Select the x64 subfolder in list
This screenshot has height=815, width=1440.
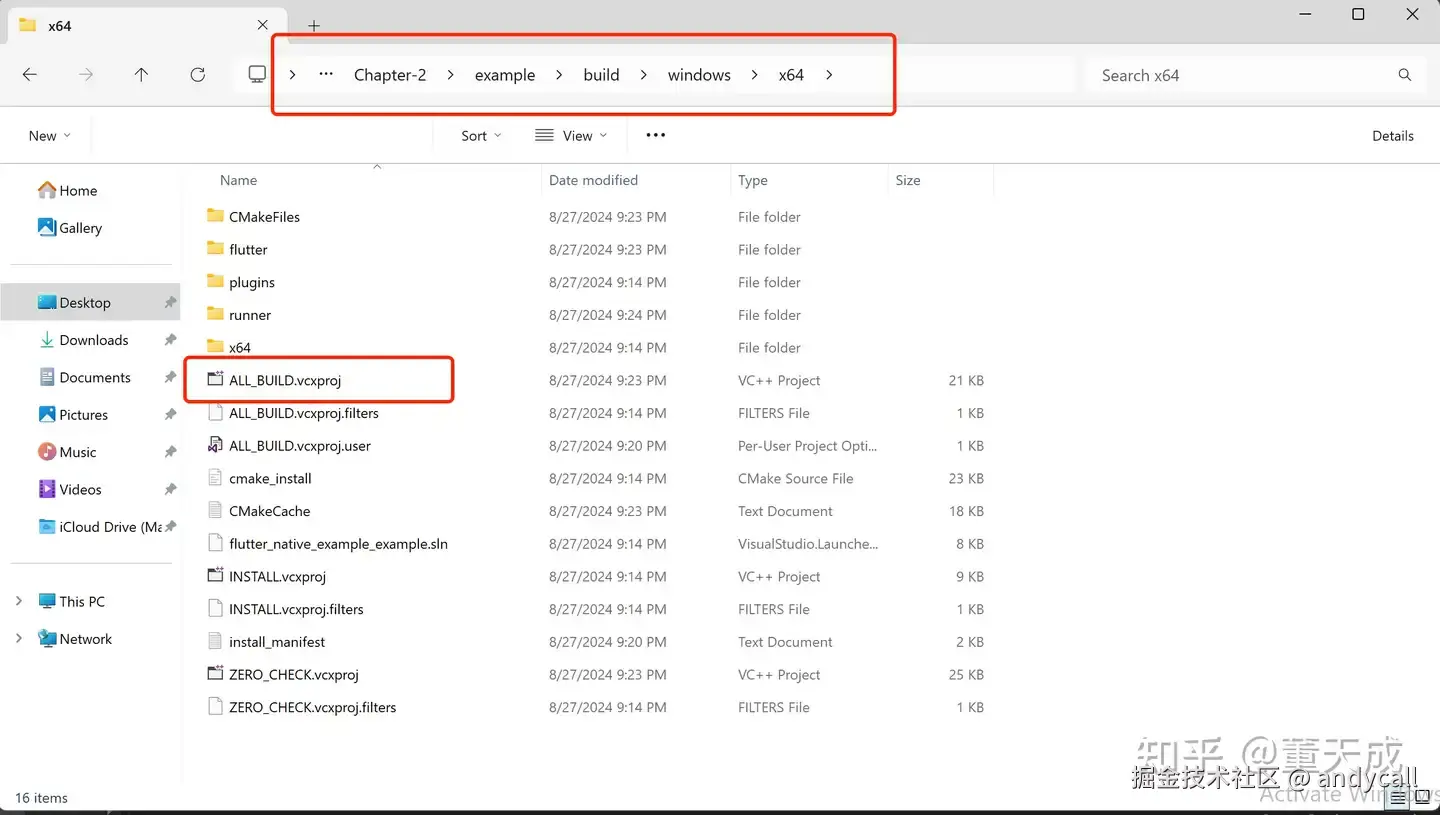coord(240,348)
